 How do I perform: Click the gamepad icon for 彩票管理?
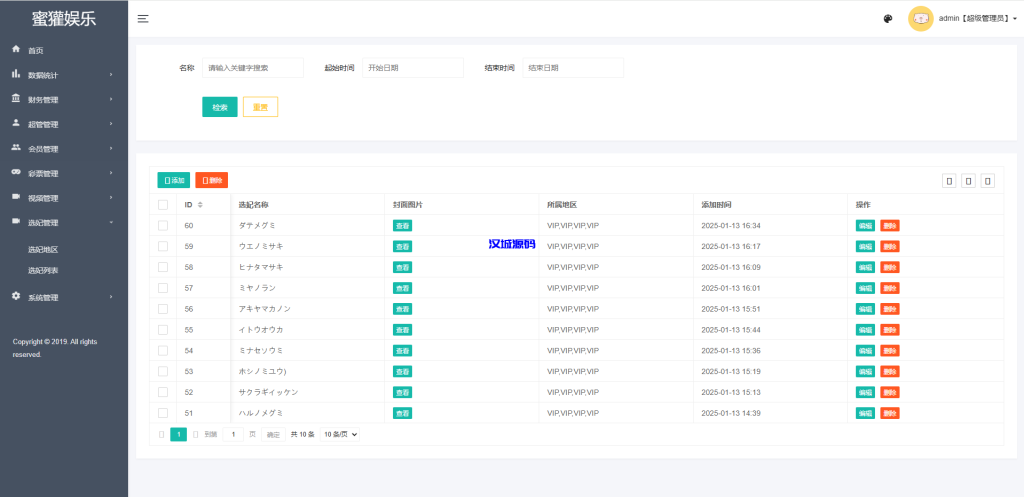[16, 173]
